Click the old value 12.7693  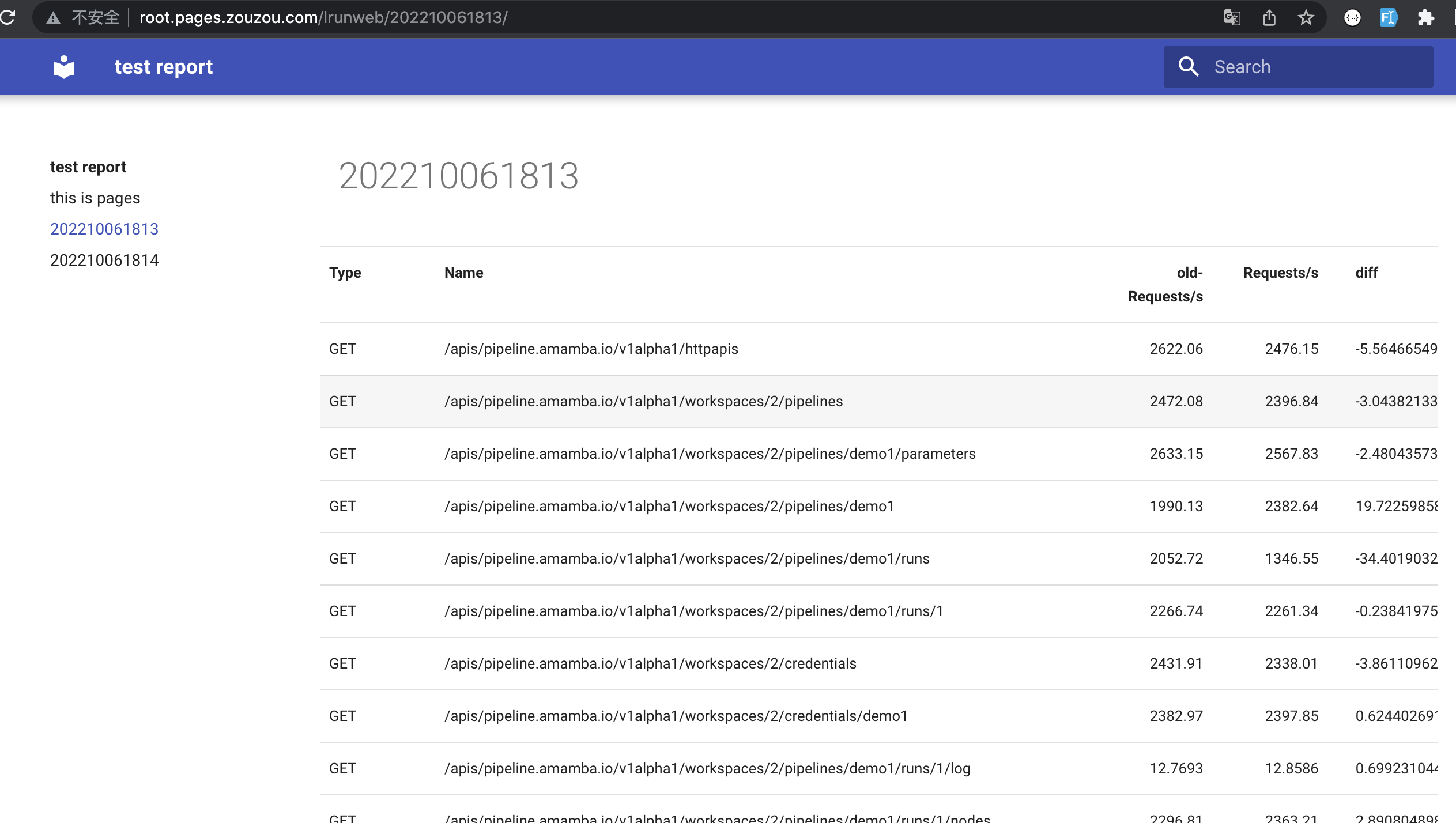tap(1176, 768)
